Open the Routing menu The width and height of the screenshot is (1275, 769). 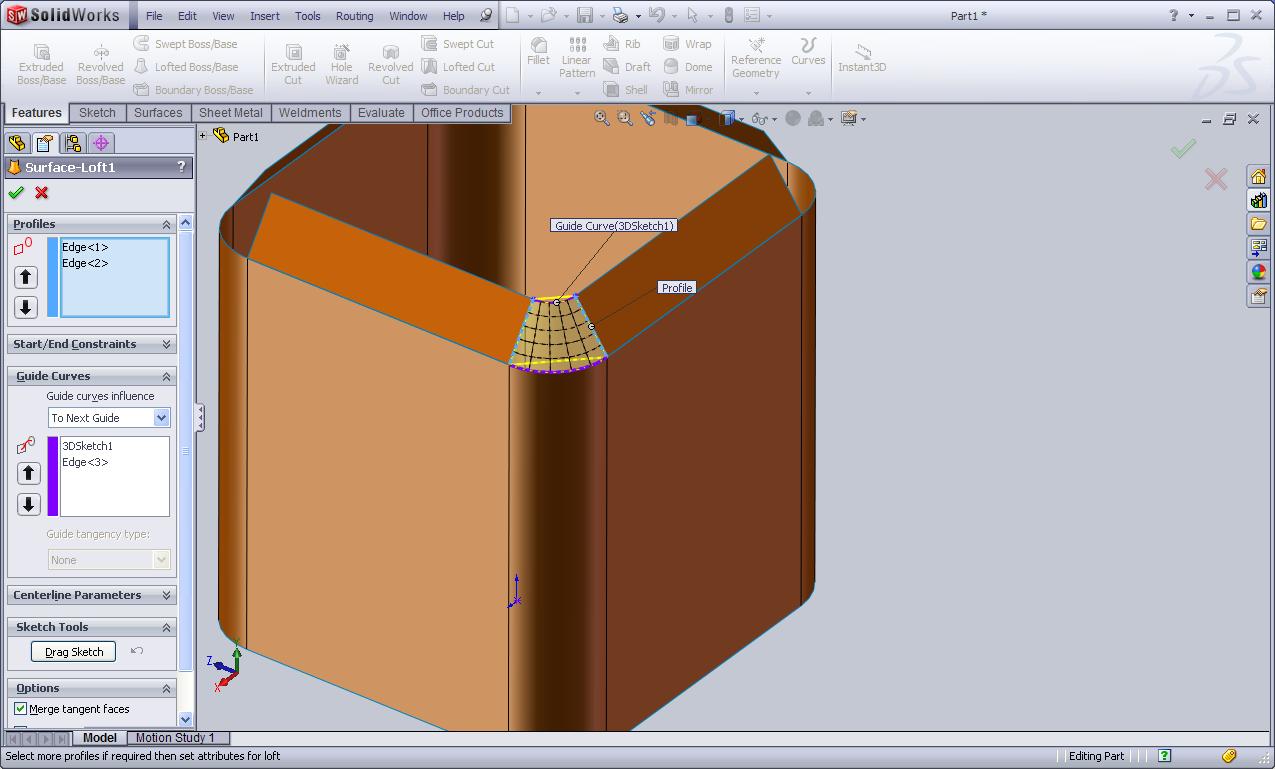coord(354,16)
